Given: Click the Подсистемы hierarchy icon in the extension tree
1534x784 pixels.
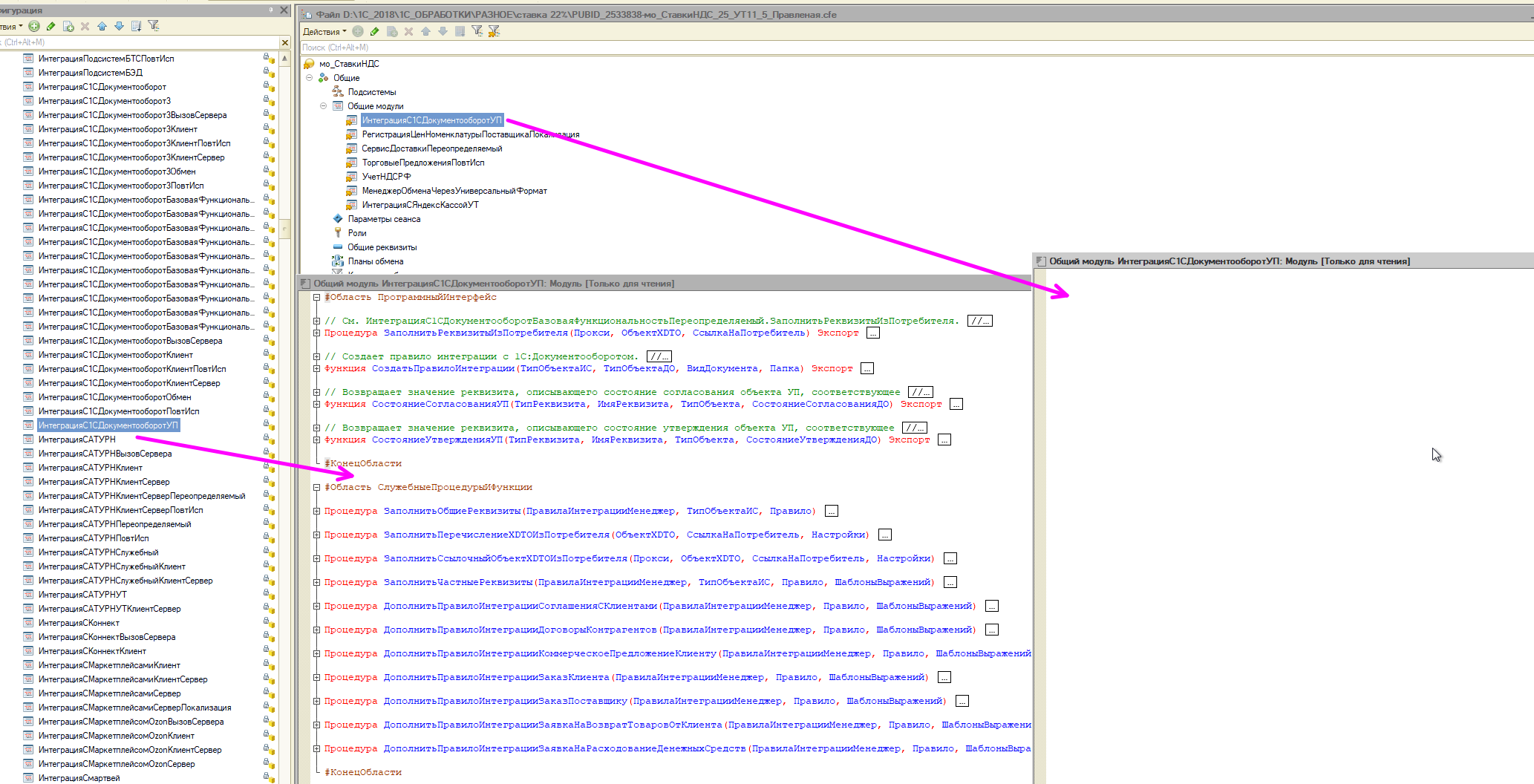Looking at the screenshot, I should pos(338,92).
